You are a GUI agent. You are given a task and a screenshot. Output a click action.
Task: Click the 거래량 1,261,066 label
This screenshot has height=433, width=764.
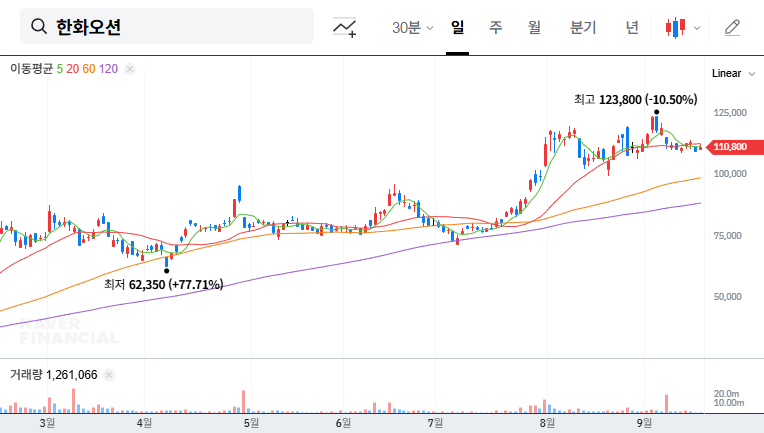[54, 375]
